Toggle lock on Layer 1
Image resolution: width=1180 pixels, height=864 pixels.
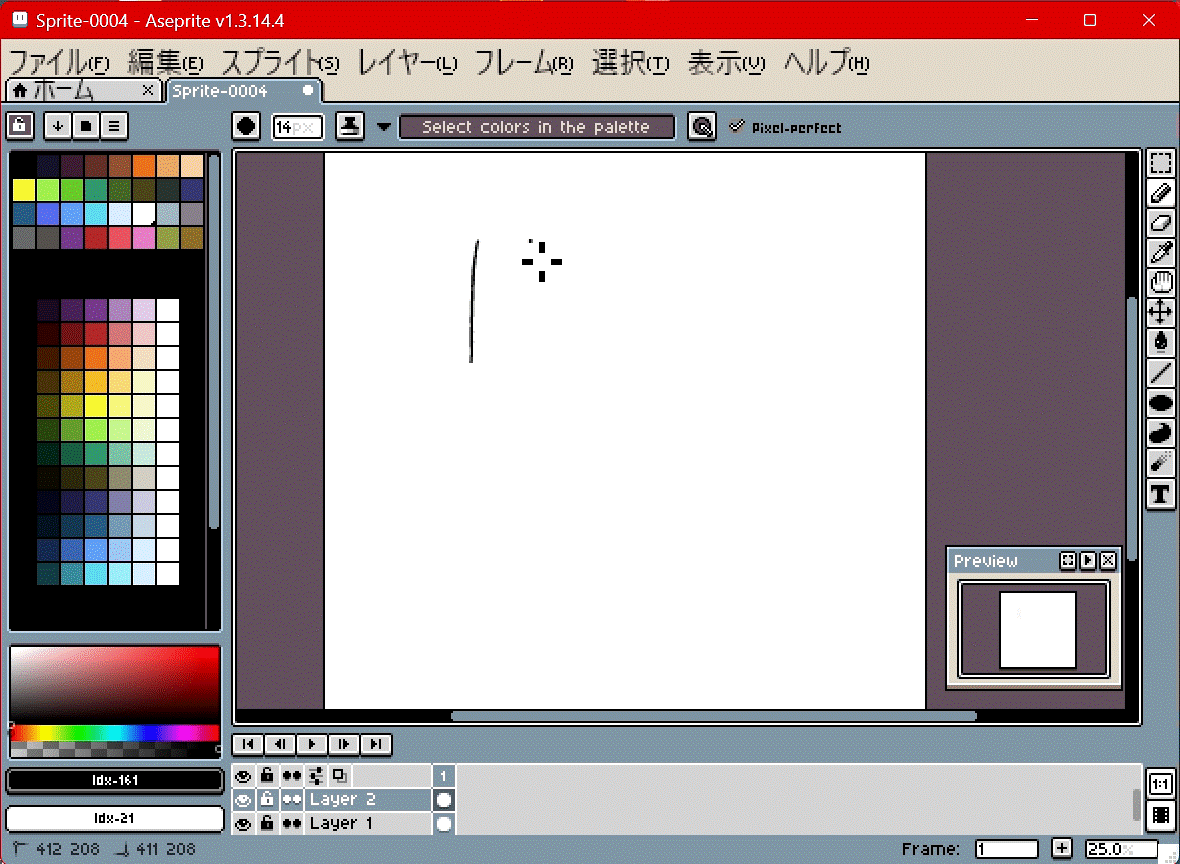tap(267, 823)
